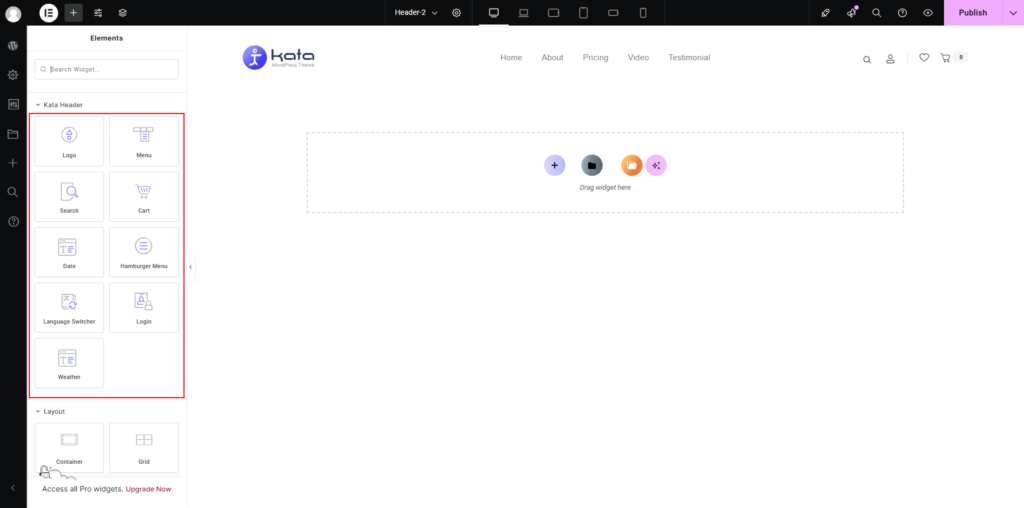1024x508 pixels.
Task: Switch to Mobile landscape view
Action: point(613,13)
